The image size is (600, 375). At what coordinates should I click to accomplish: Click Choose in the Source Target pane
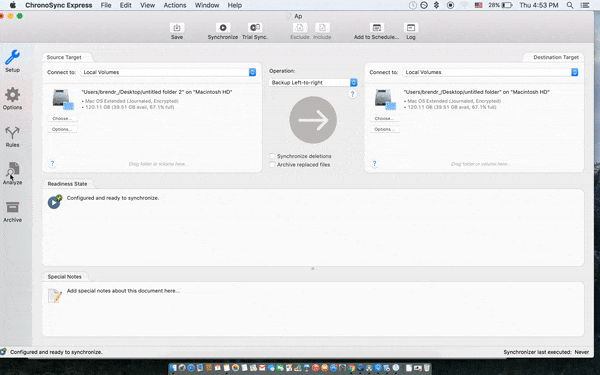tap(62, 119)
